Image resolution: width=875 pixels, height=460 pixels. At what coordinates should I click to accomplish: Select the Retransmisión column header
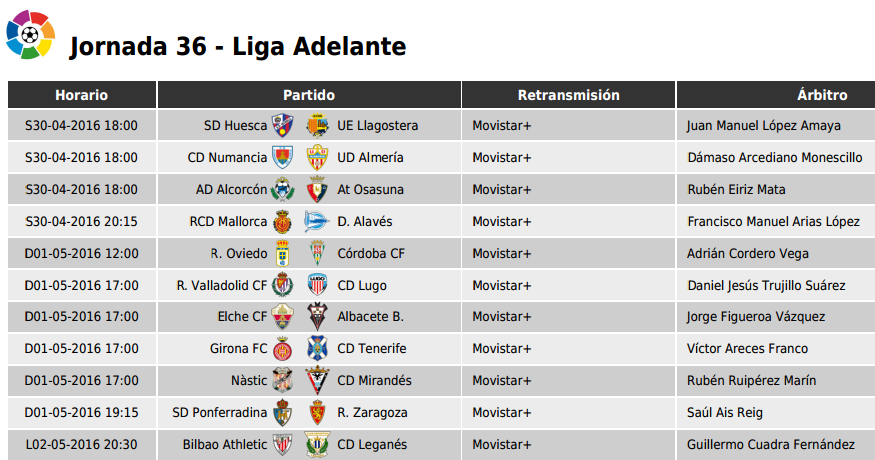coord(568,95)
